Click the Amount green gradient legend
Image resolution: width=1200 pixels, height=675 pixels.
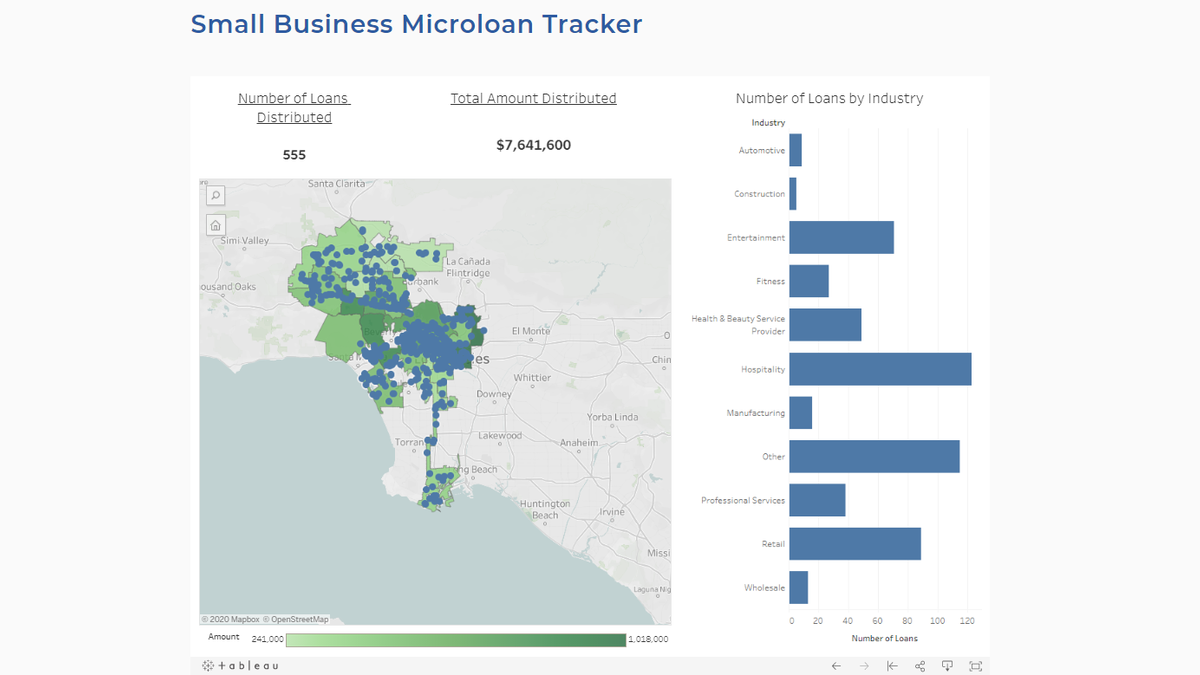pos(455,639)
